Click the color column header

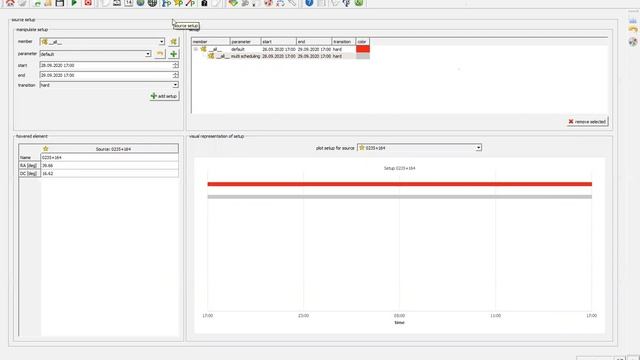tap(363, 42)
